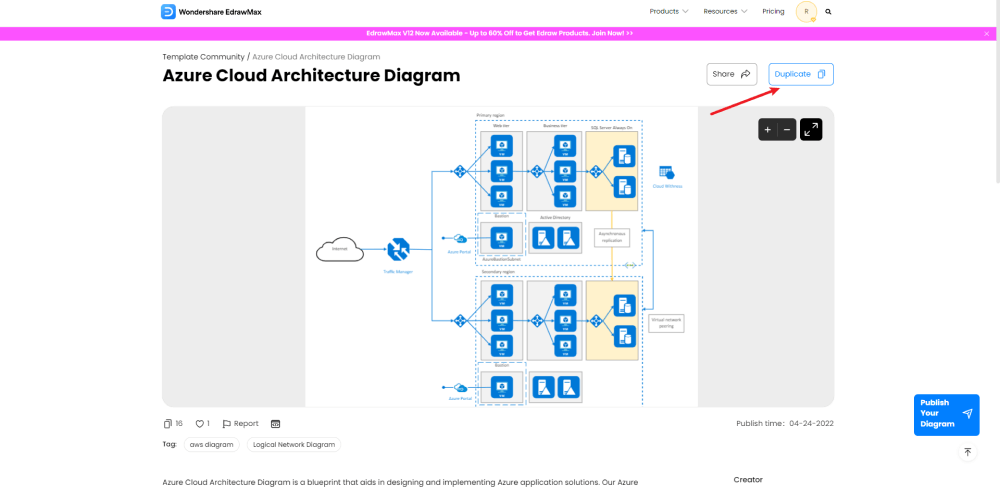
Task: Click the Azure architecture diagram preview
Action: 501,257
